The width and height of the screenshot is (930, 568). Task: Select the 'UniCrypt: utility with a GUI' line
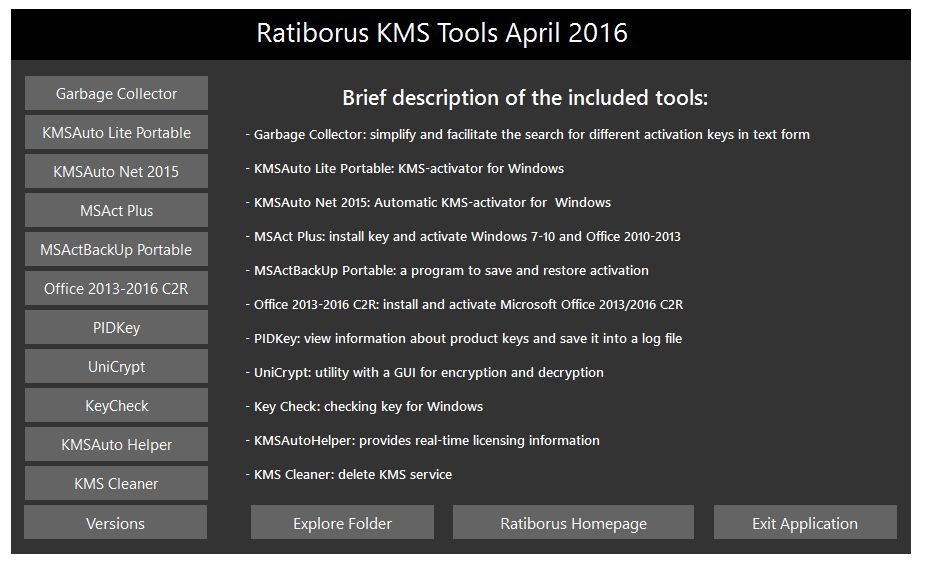click(x=425, y=372)
